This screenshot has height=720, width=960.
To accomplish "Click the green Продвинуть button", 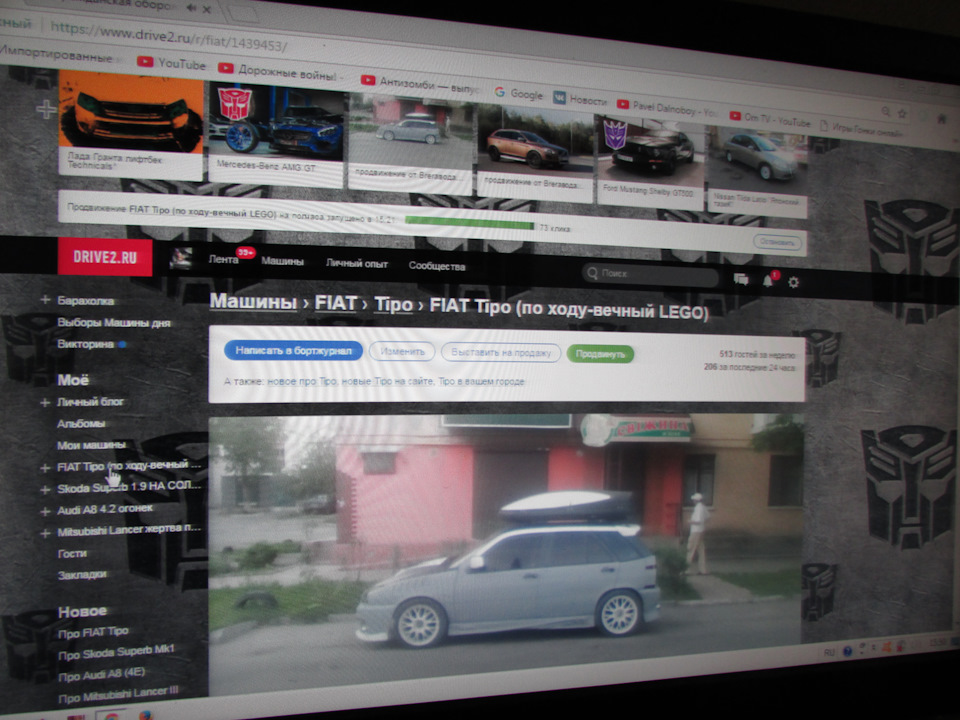I will coord(600,354).
